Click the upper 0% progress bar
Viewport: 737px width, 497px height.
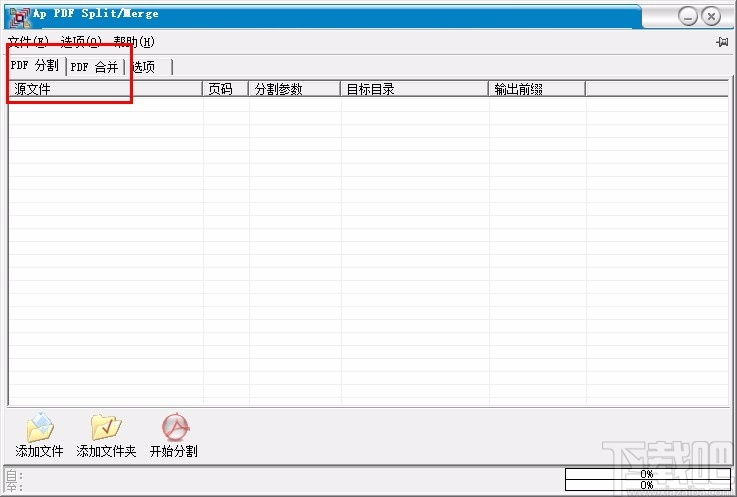coord(648,473)
